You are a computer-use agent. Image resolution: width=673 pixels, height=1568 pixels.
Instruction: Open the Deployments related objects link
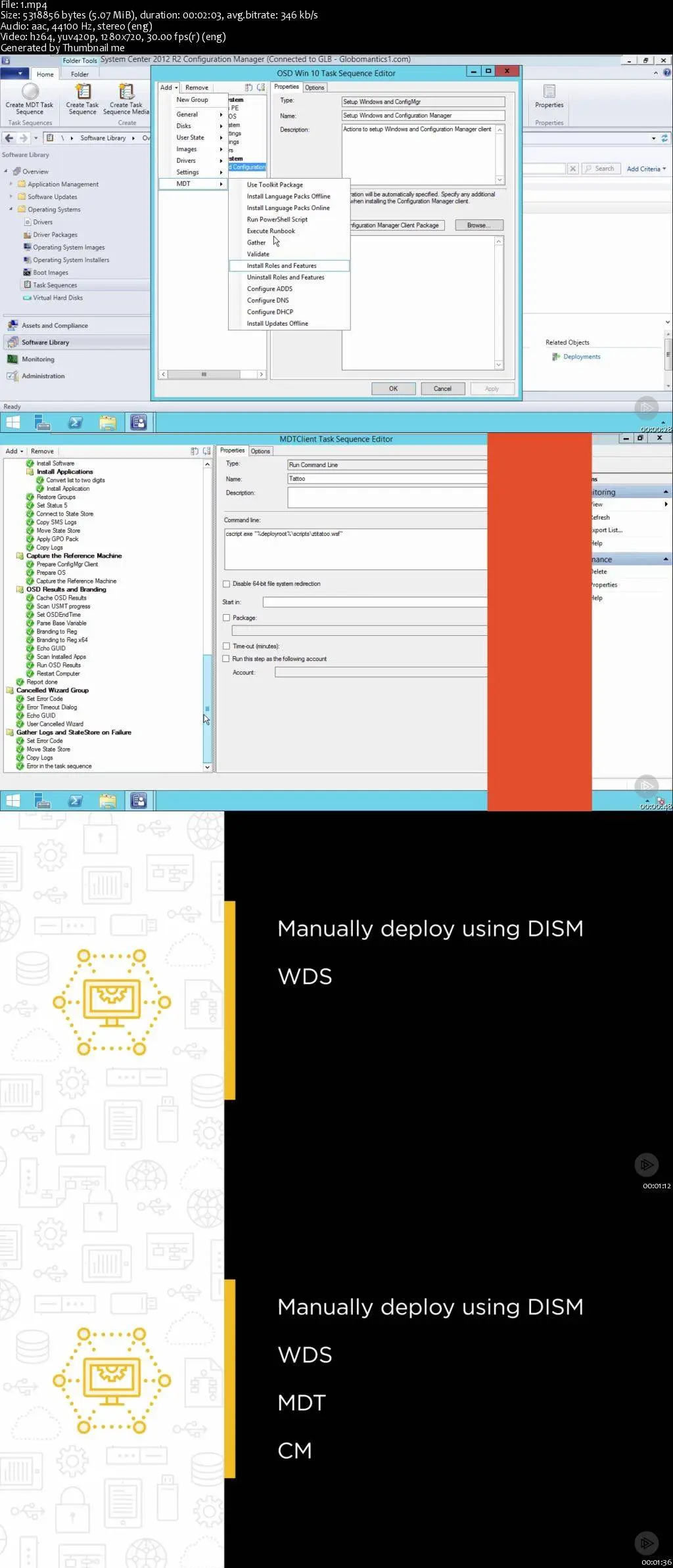[x=582, y=357]
